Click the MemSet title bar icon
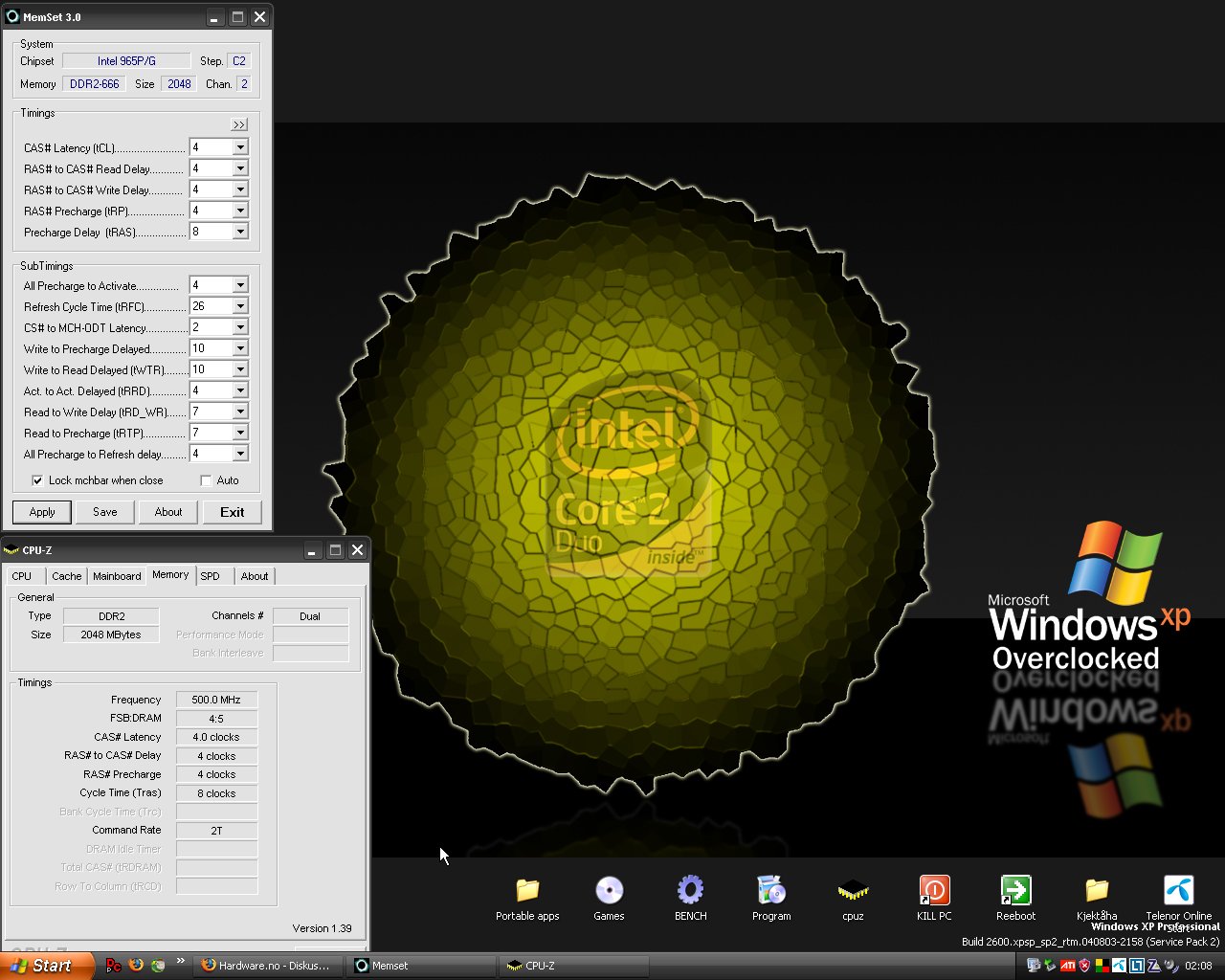 12,16
